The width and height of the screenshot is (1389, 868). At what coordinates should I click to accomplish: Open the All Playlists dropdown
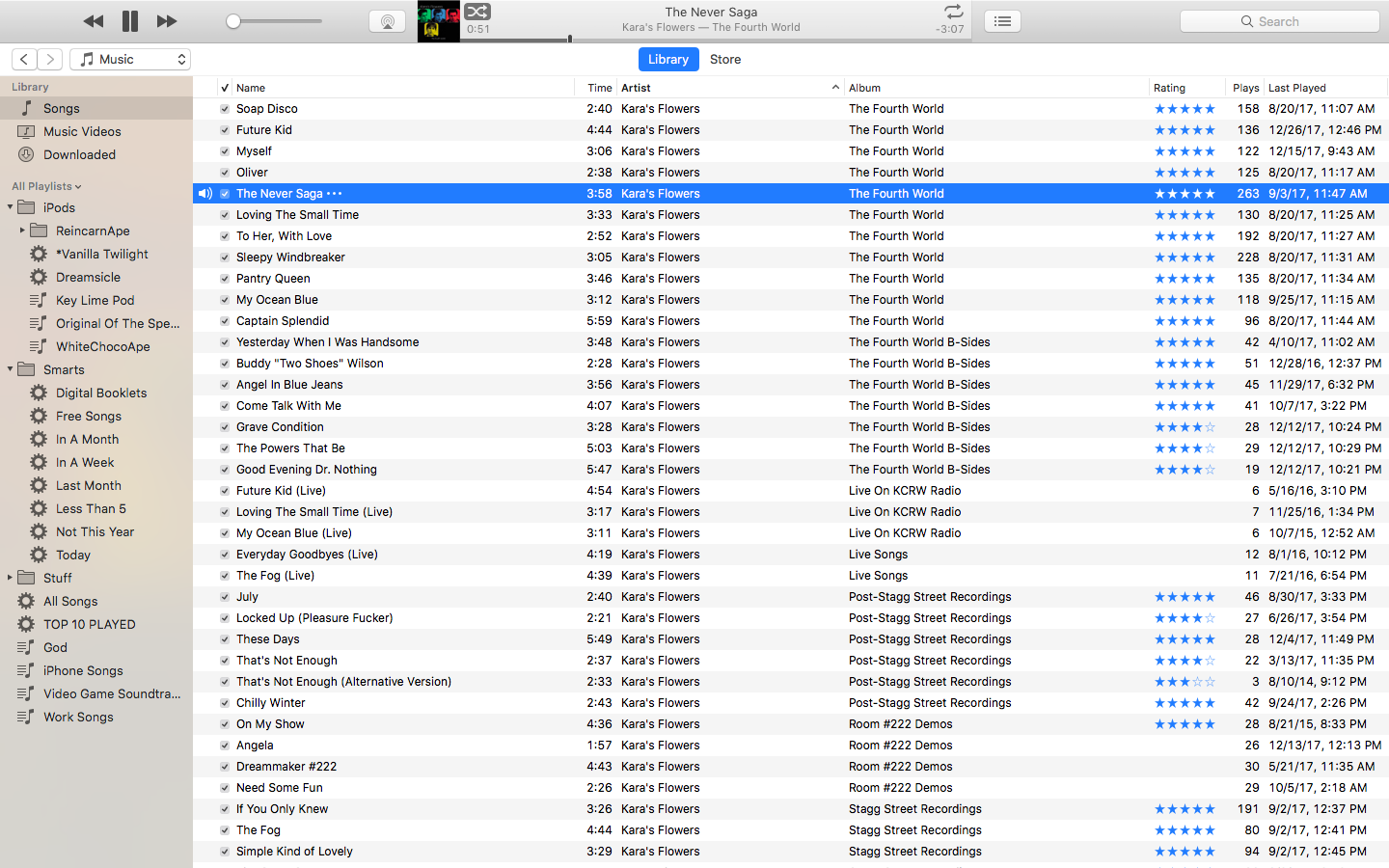click(x=46, y=186)
